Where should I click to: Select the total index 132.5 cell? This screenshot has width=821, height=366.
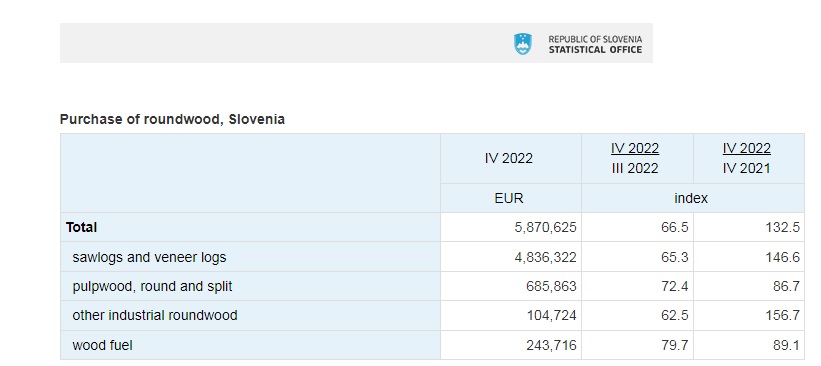click(749, 227)
